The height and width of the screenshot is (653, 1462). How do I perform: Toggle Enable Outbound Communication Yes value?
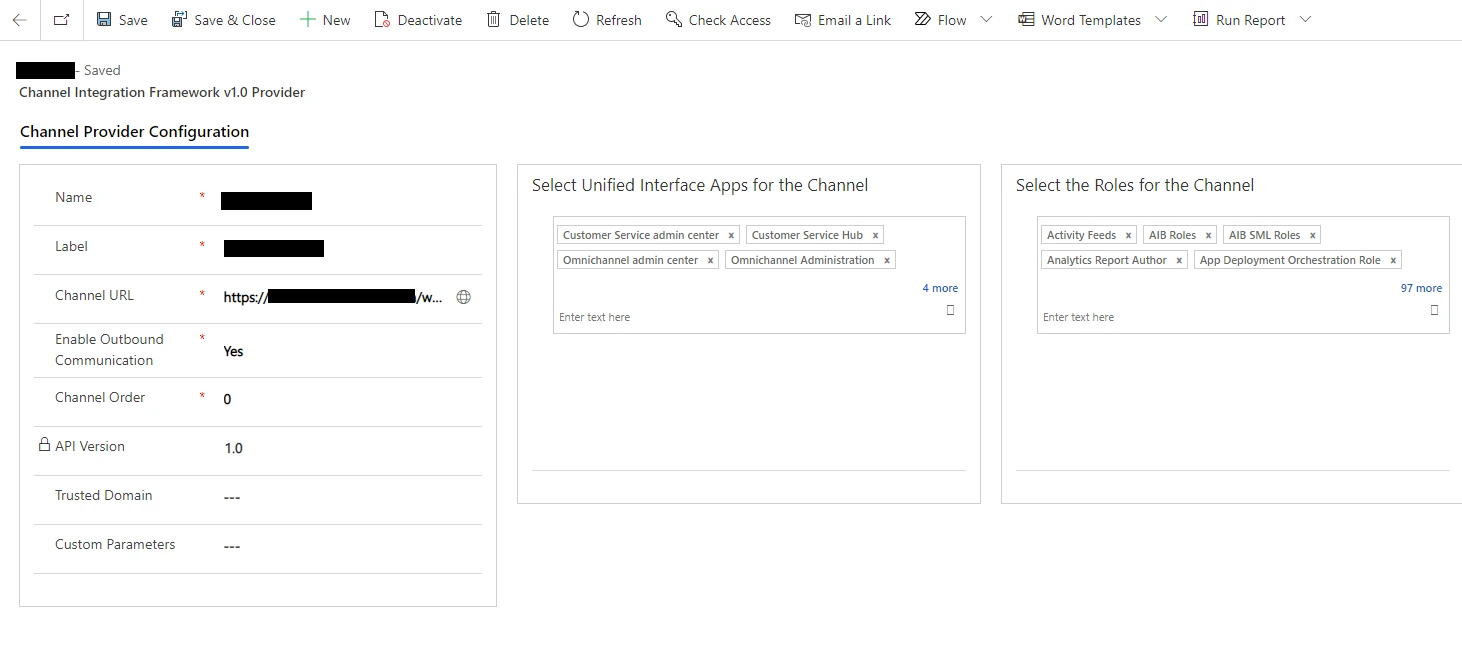tap(233, 352)
